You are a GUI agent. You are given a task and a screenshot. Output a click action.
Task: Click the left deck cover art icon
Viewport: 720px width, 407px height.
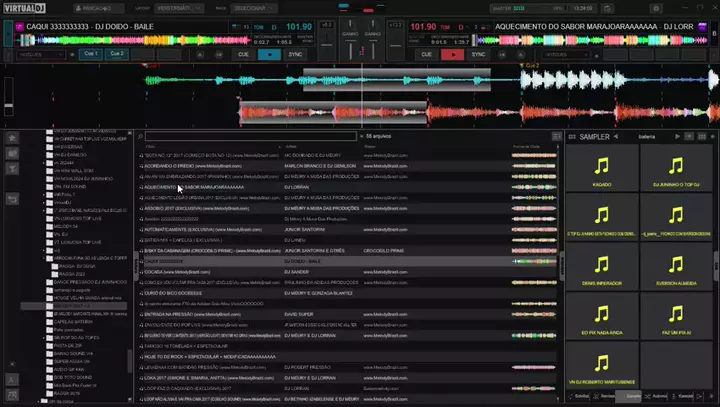click(x=19, y=27)
